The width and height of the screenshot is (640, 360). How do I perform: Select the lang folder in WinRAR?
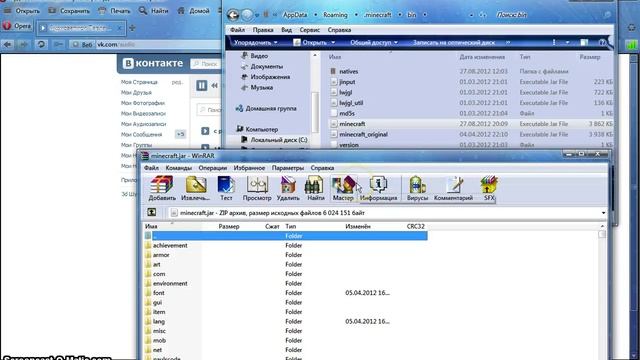[x=158, y=321]
